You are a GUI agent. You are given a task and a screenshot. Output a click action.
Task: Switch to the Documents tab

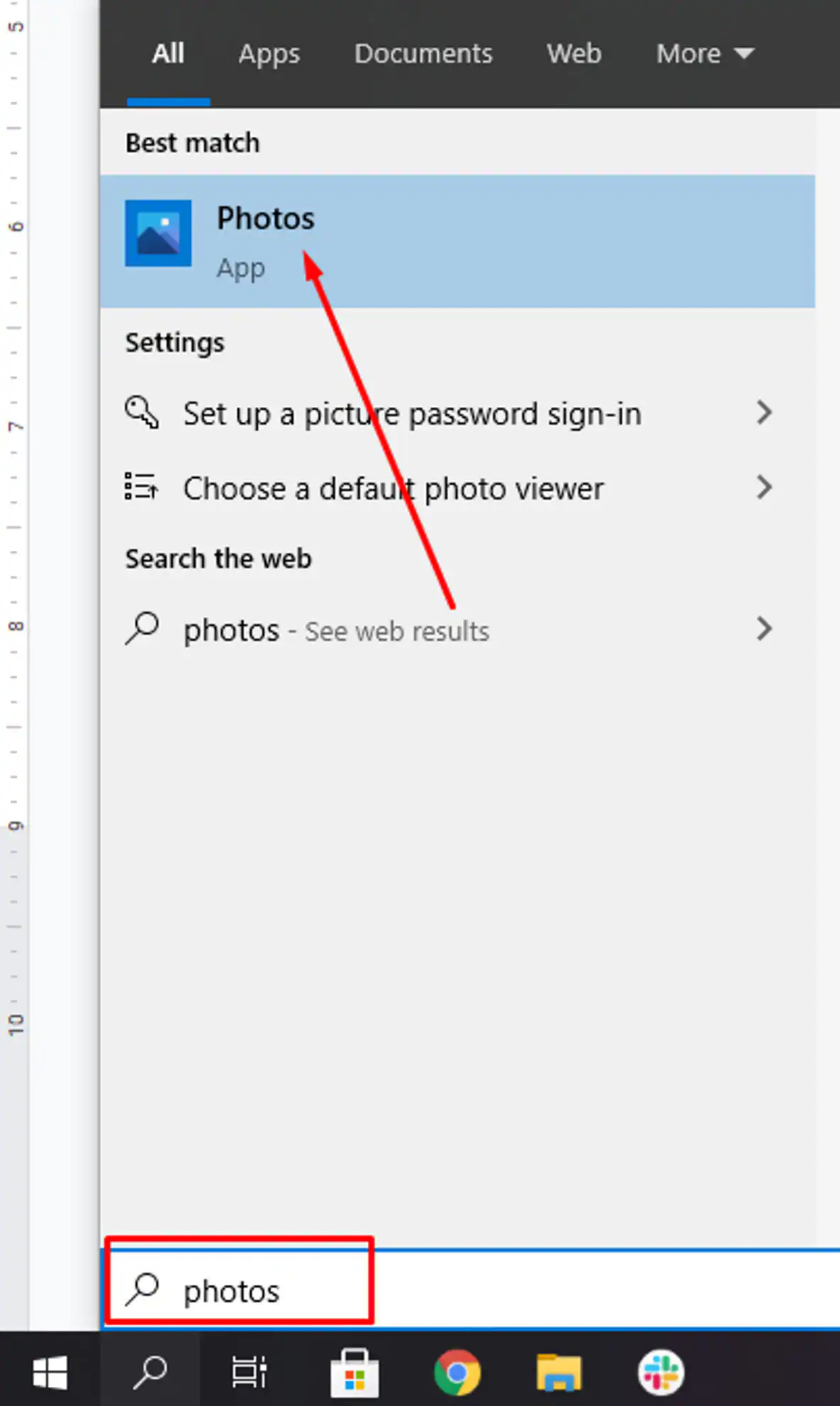pos(423,54)
